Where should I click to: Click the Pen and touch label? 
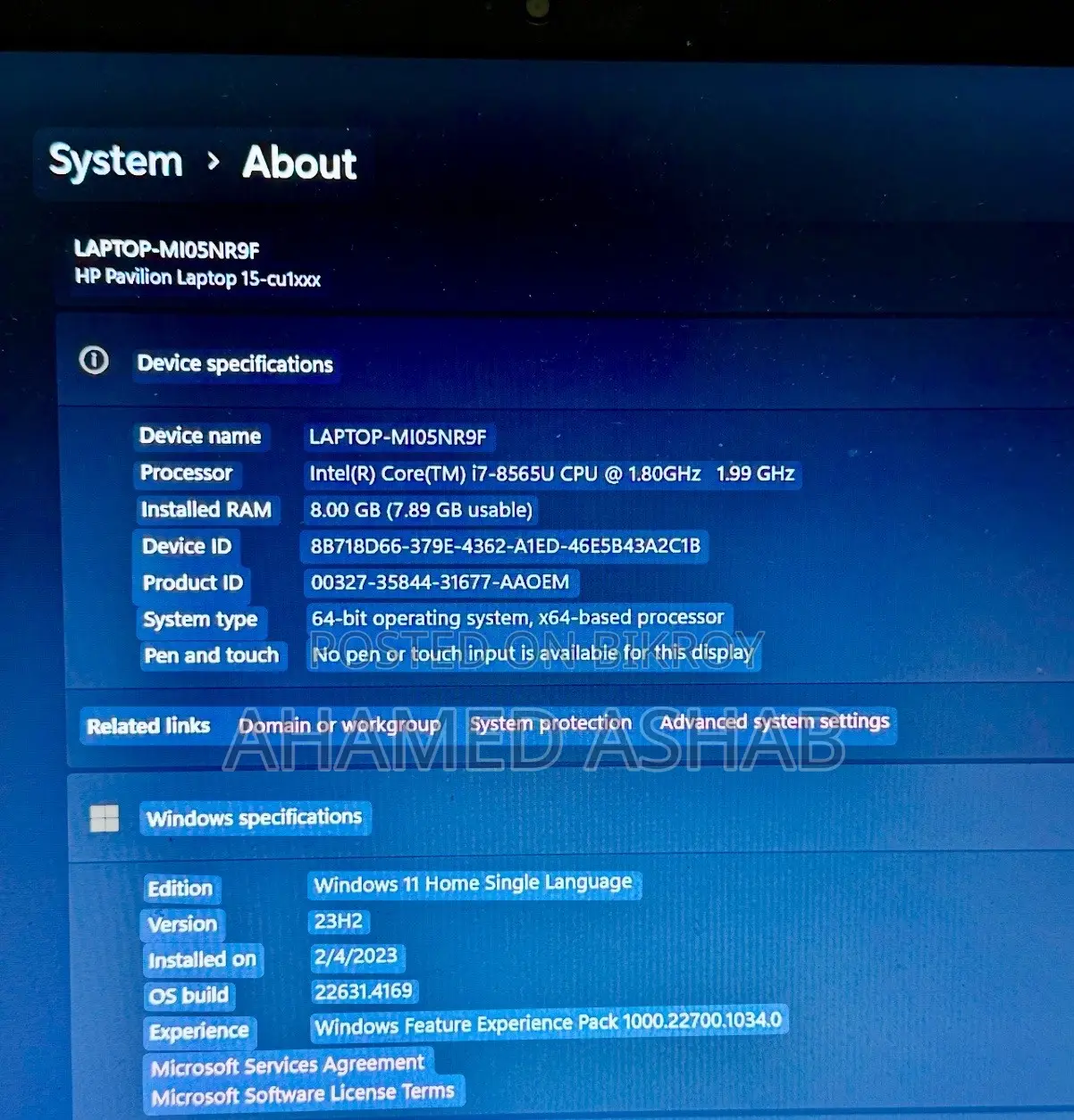pos(212,656)
